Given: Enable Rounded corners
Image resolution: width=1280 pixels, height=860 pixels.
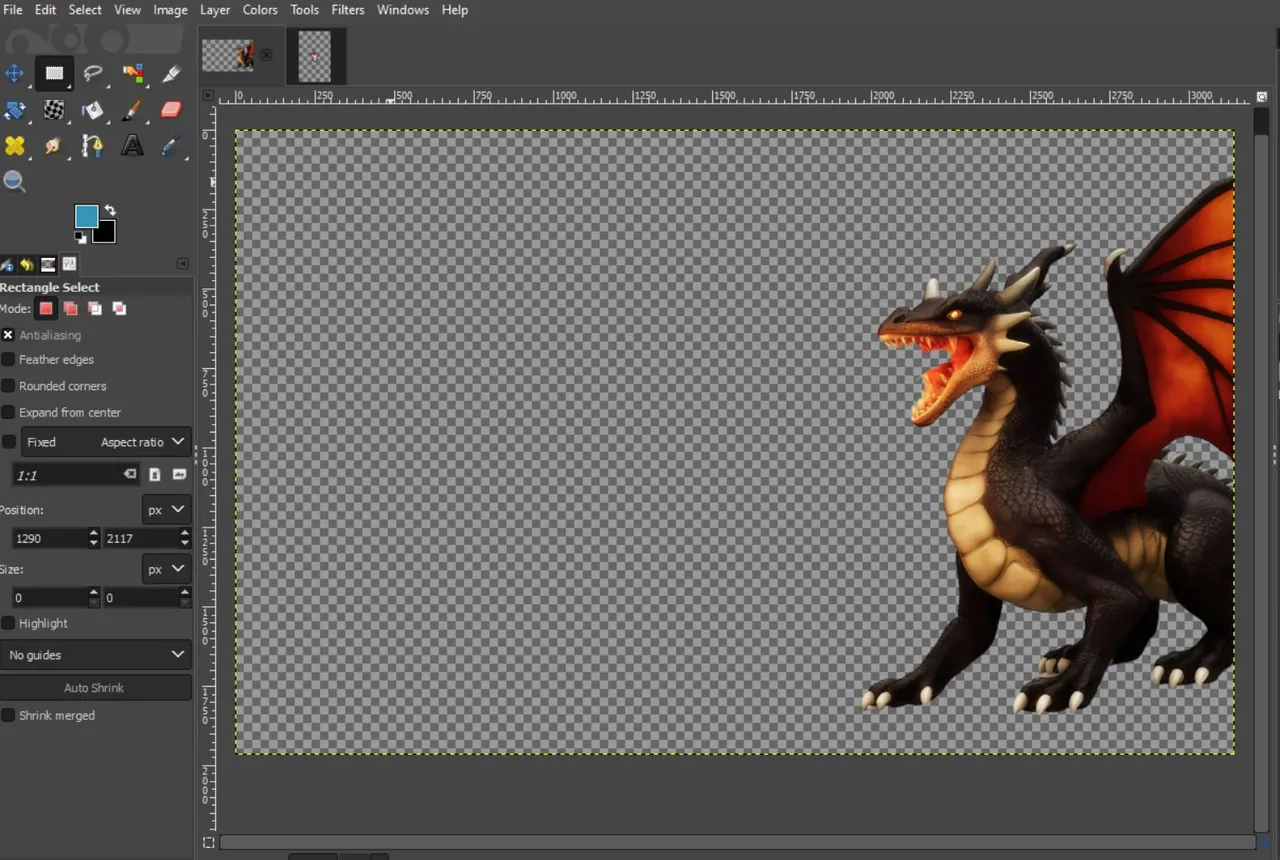Looking at the screenshot, I should point(8,386).
